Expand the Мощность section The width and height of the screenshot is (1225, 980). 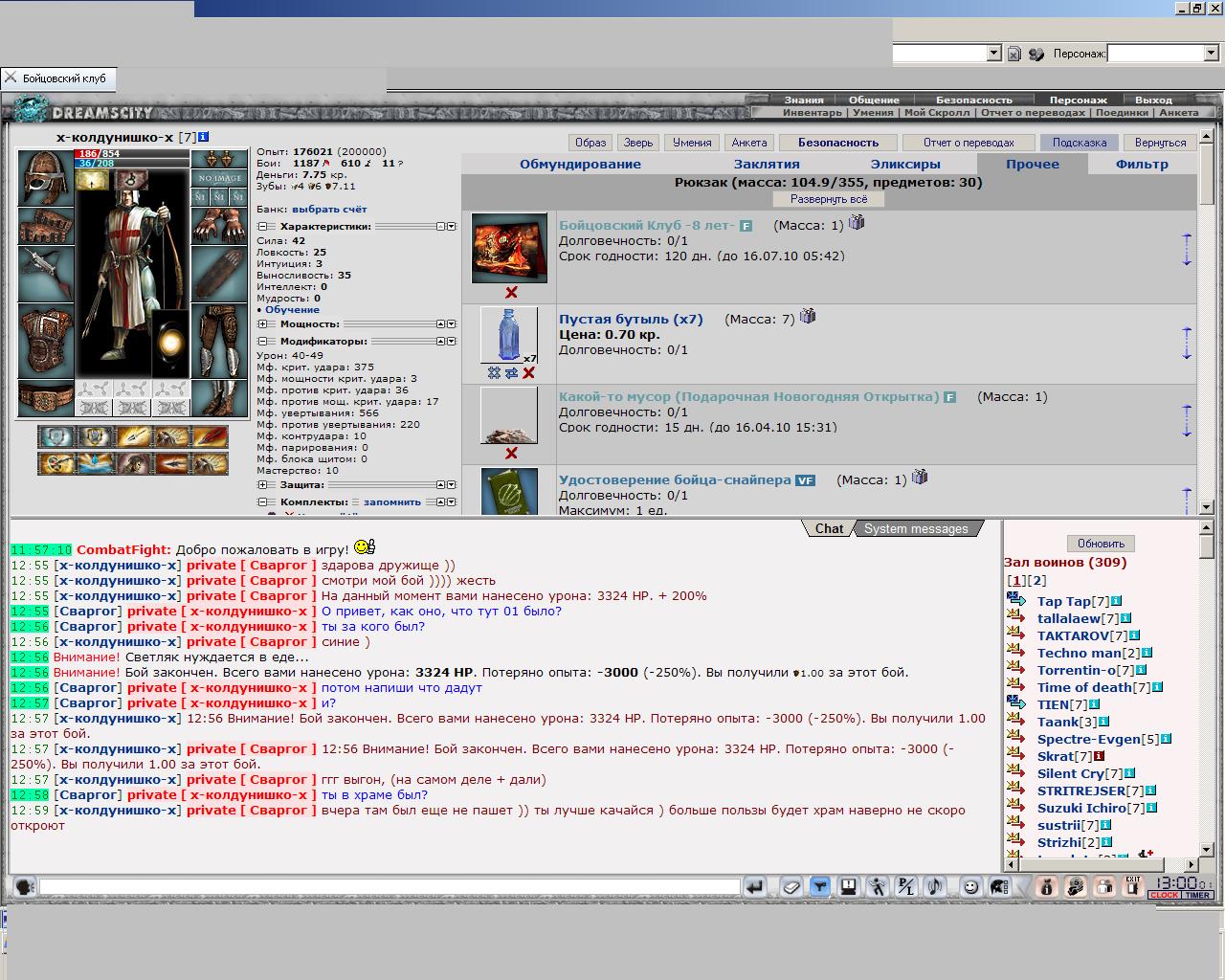point(262,324)
